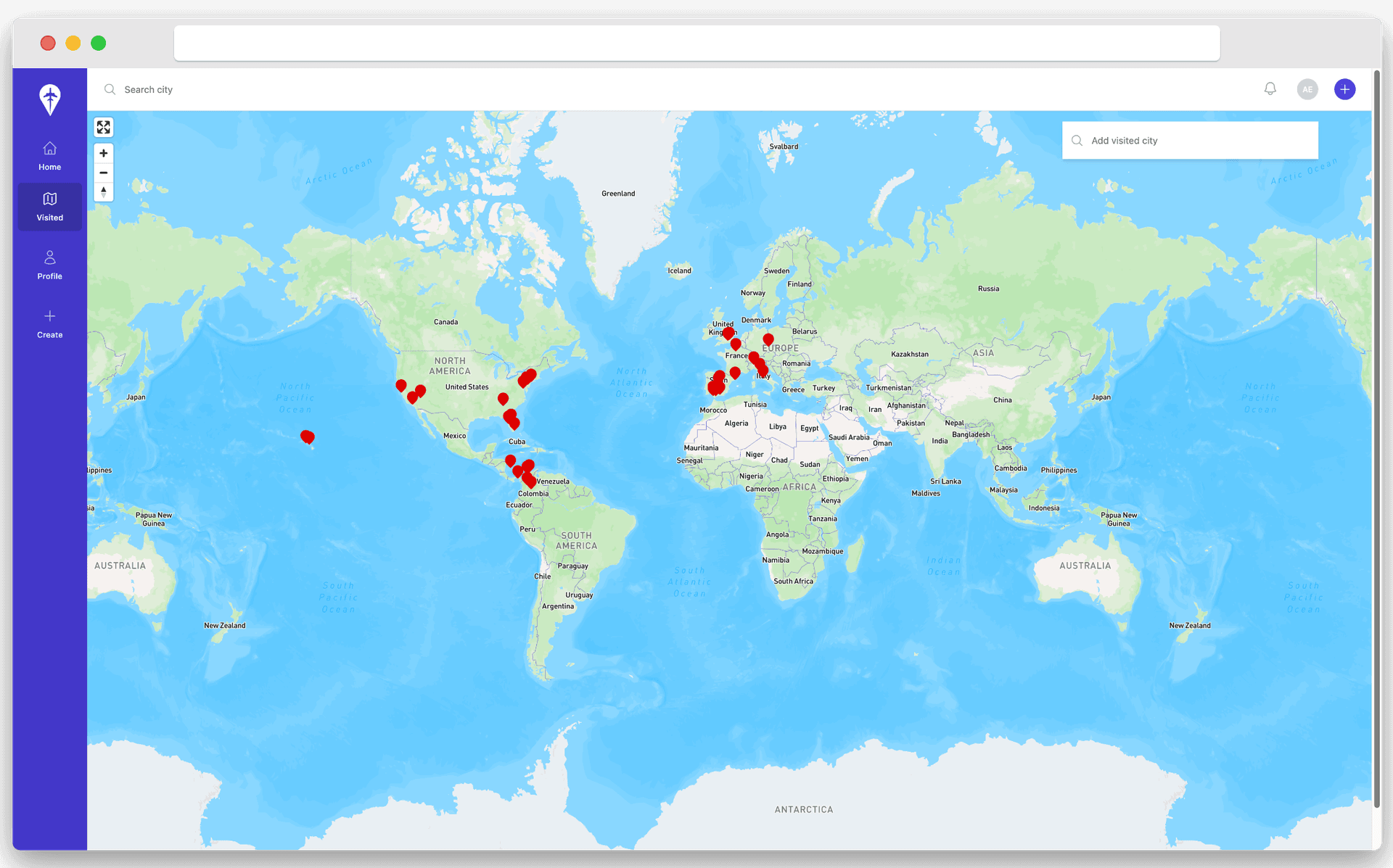Reset map bearing with the compass control

pyautogui.click(x=104, y=191)
